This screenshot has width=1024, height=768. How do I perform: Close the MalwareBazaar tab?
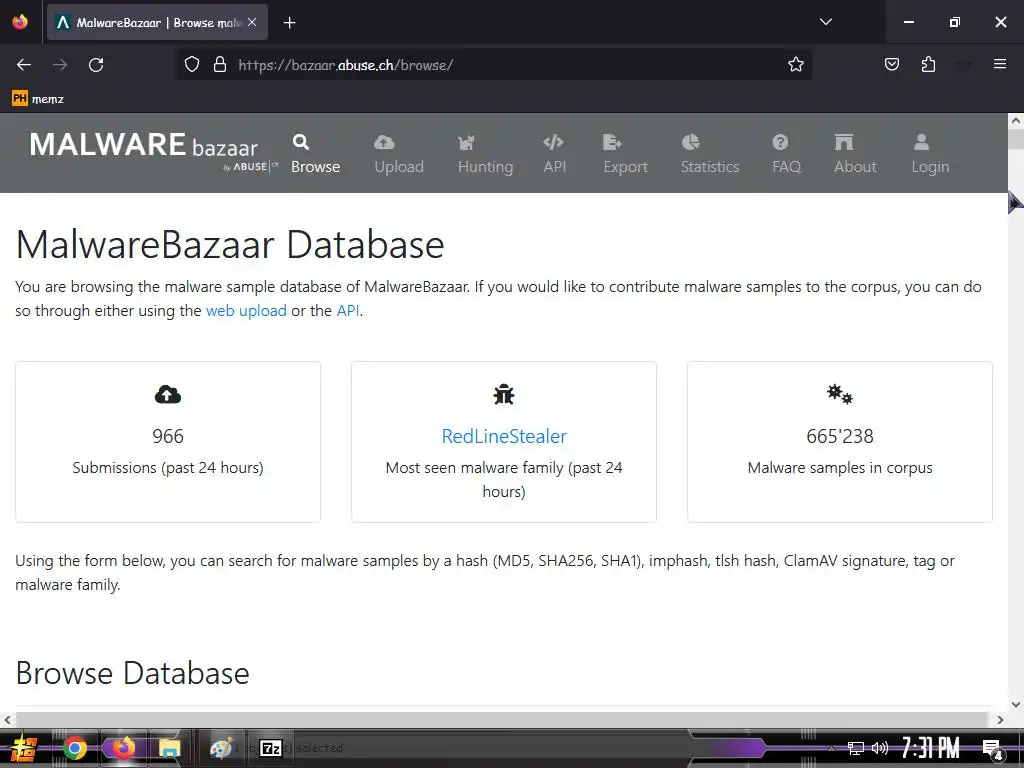pos(252,22)
